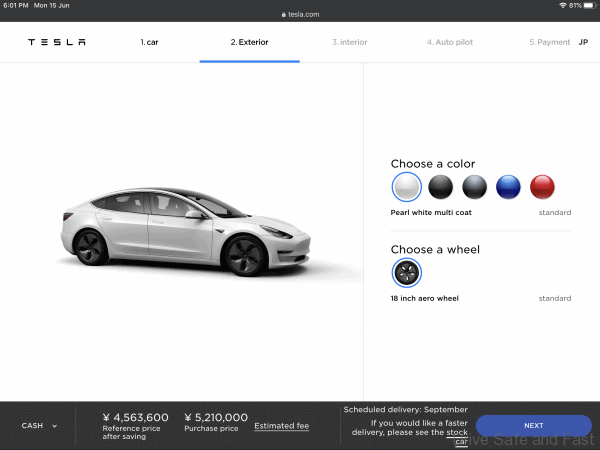Tap the Wi-Fi icon in status bar

[x=562, y=5]
